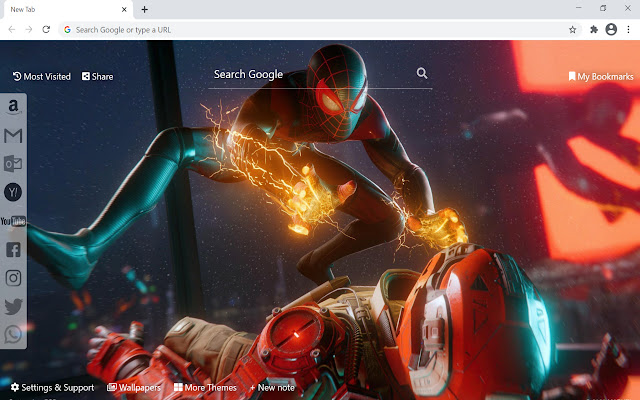640x400 pixels.
Task: Open a new browser tab
Action: [144, 9]
